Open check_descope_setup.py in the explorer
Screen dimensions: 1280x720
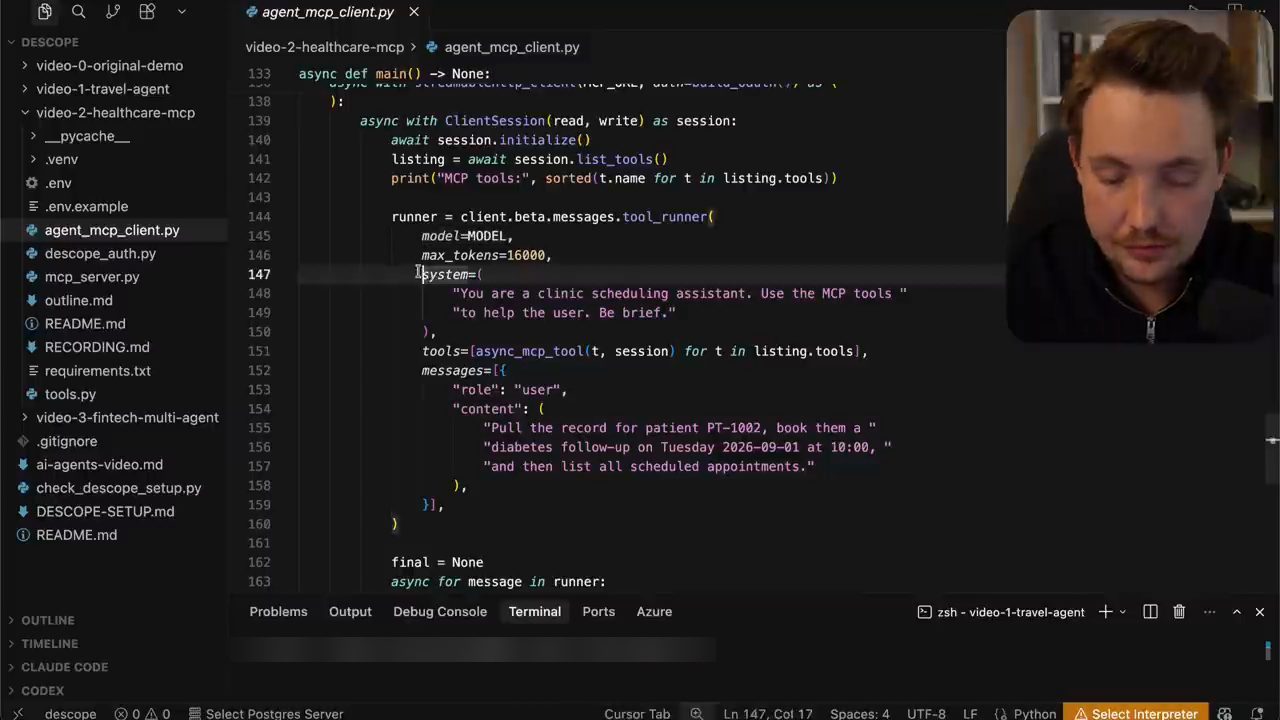click(x=118, y=488)
